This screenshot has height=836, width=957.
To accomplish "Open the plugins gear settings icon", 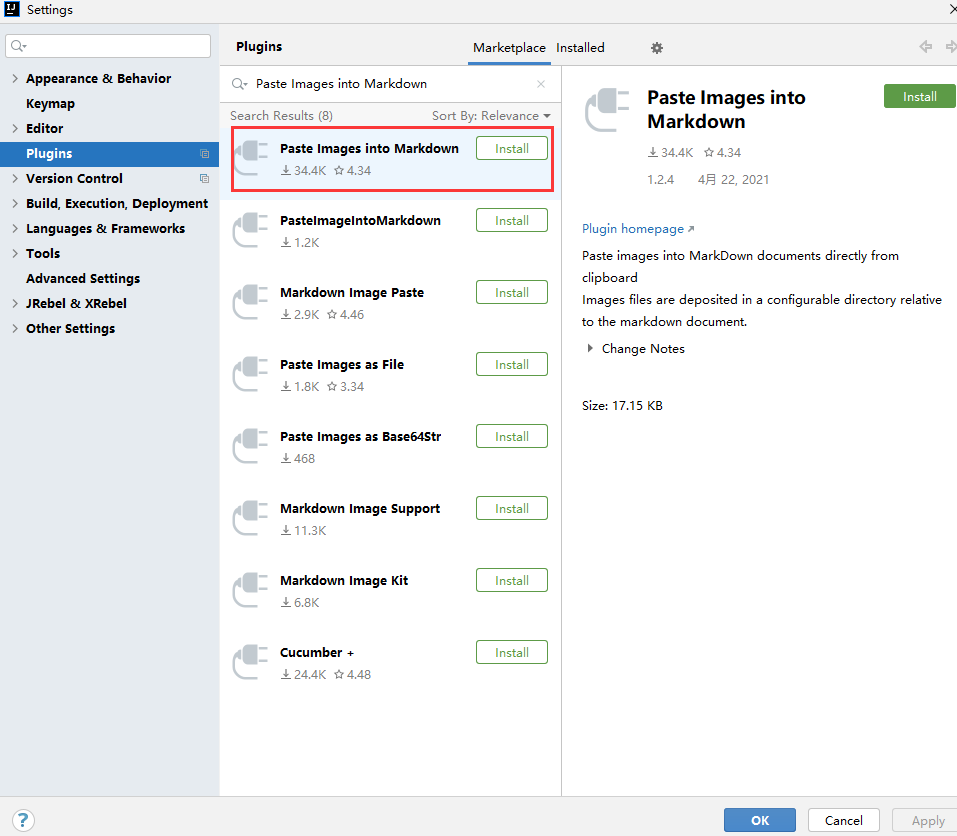I will click(657, 48).
